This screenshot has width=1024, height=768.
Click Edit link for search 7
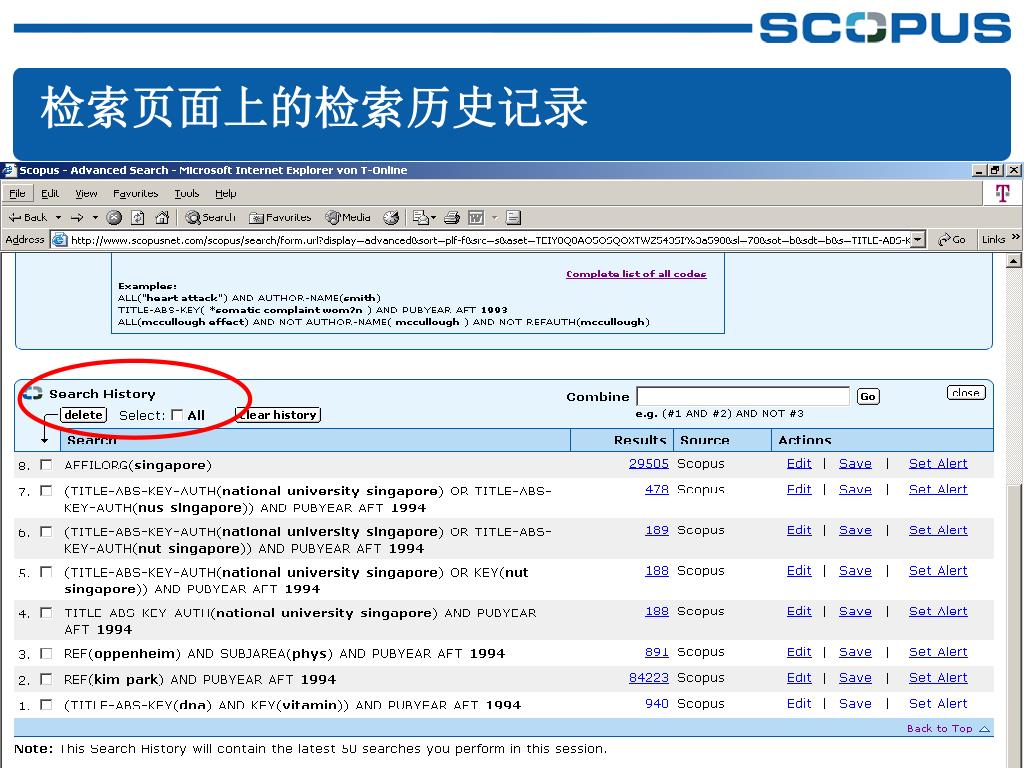(799, 489)
